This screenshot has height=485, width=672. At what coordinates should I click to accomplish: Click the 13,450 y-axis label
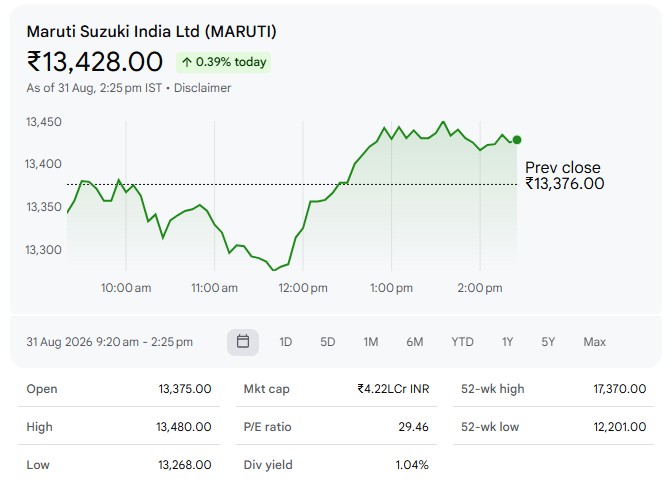click(x=44, y=122)
